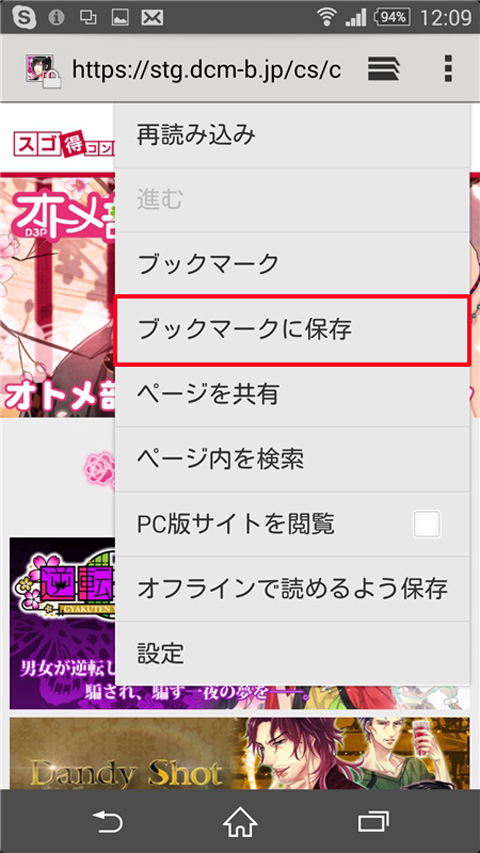Tap the site favicon with lock

(42, 70)
